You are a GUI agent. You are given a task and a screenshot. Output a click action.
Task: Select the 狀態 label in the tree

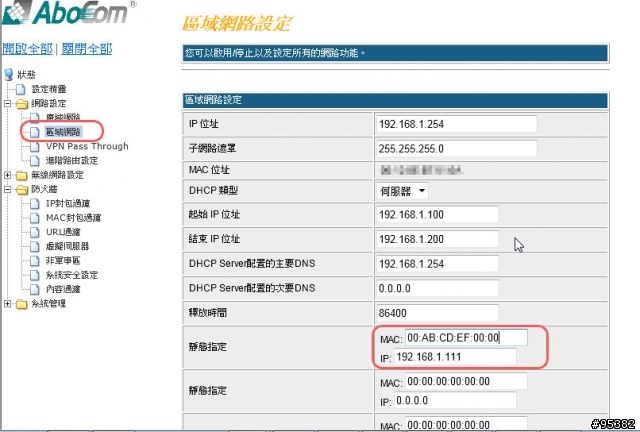coord(26,75)
